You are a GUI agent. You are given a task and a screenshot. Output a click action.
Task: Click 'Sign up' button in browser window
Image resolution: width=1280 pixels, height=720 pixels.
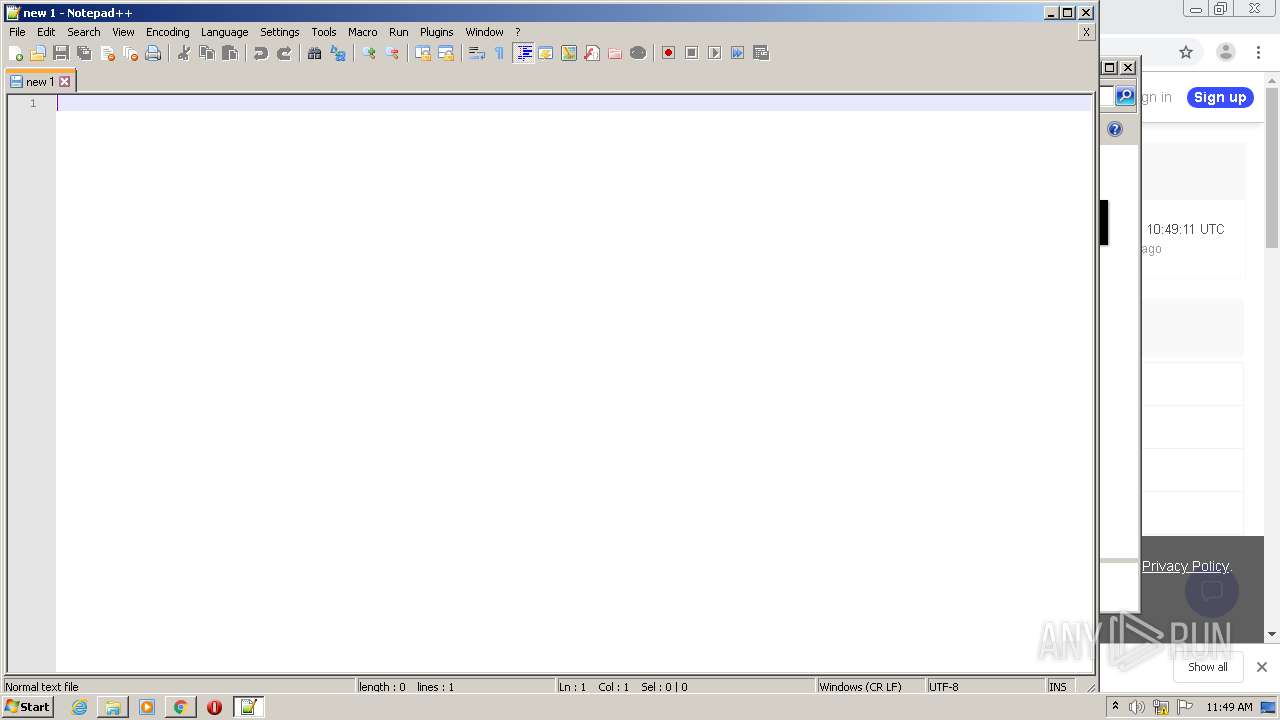point(1220,97)
